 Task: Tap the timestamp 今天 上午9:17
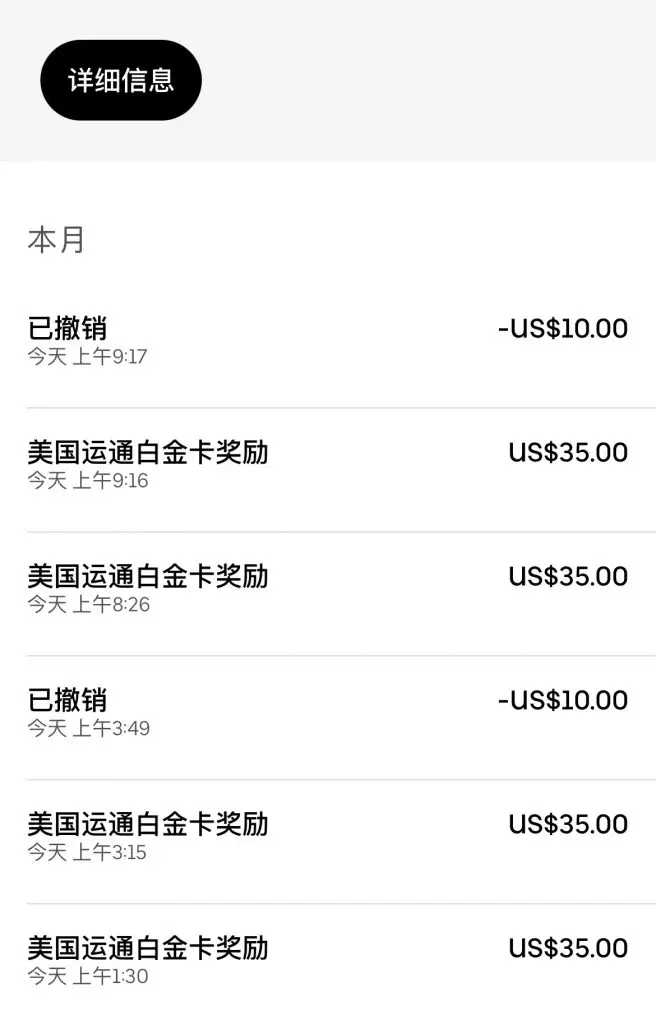[84, 356]
